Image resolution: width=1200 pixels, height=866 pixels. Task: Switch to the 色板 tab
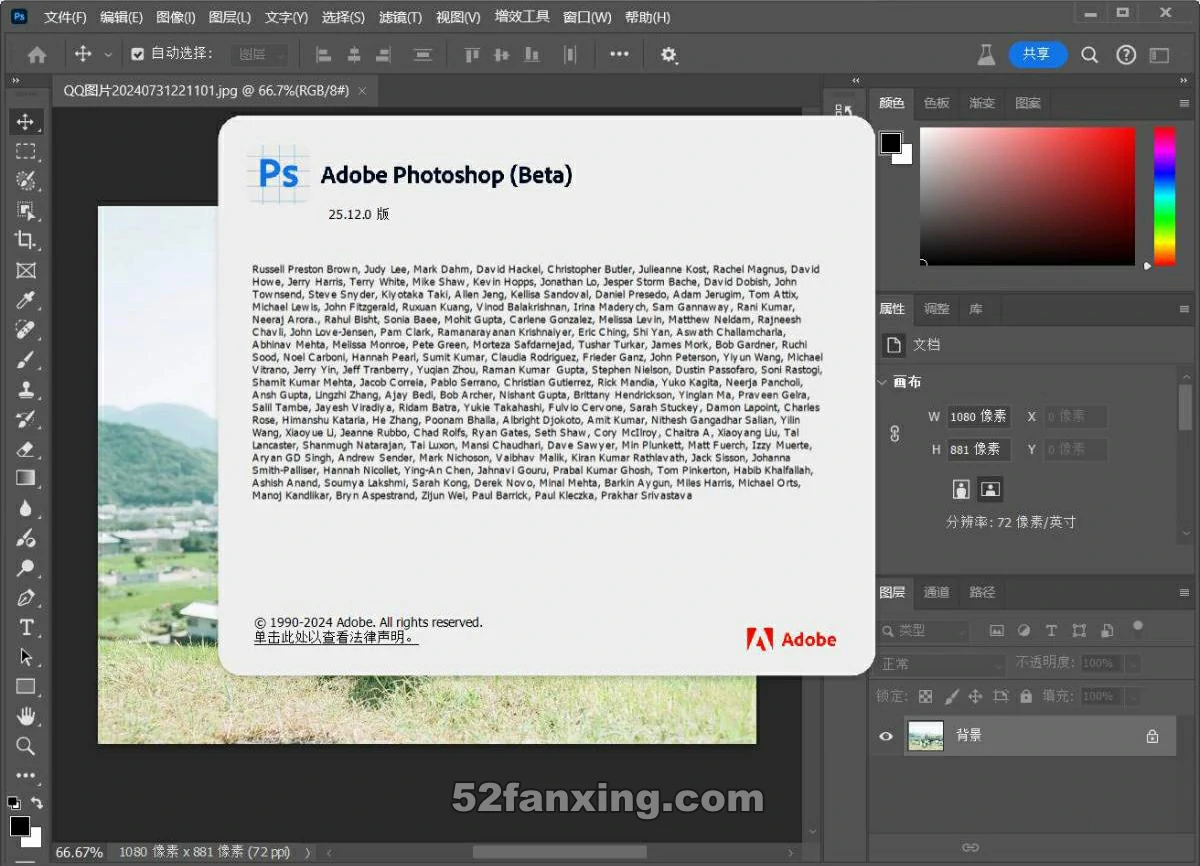click(937, 103)
